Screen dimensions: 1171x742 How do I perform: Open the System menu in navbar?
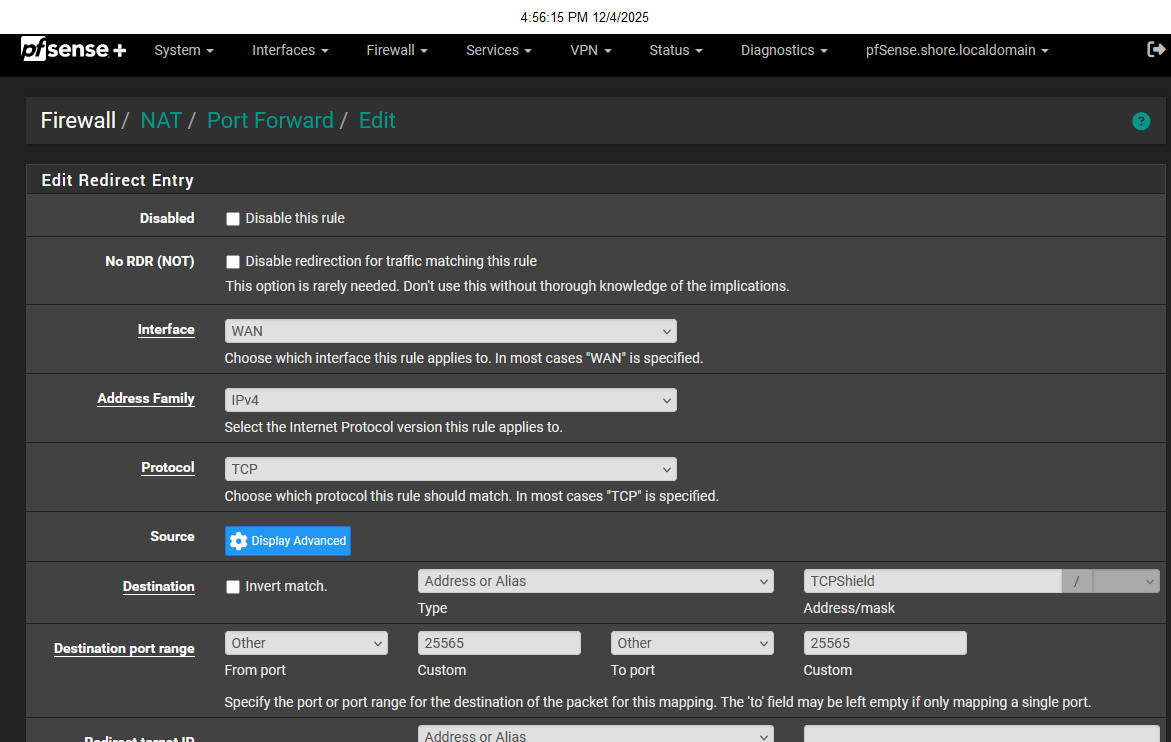[x=183, y=50]
